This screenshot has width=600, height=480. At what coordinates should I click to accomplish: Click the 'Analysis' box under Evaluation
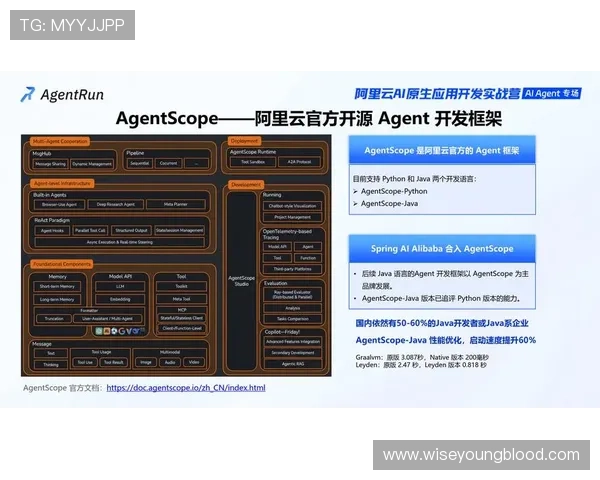(x=292, y=308)
